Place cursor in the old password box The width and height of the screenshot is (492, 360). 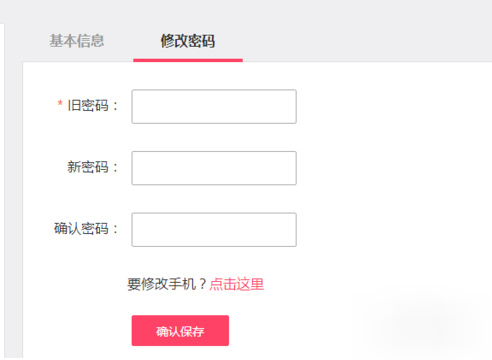tap(214, 106)
